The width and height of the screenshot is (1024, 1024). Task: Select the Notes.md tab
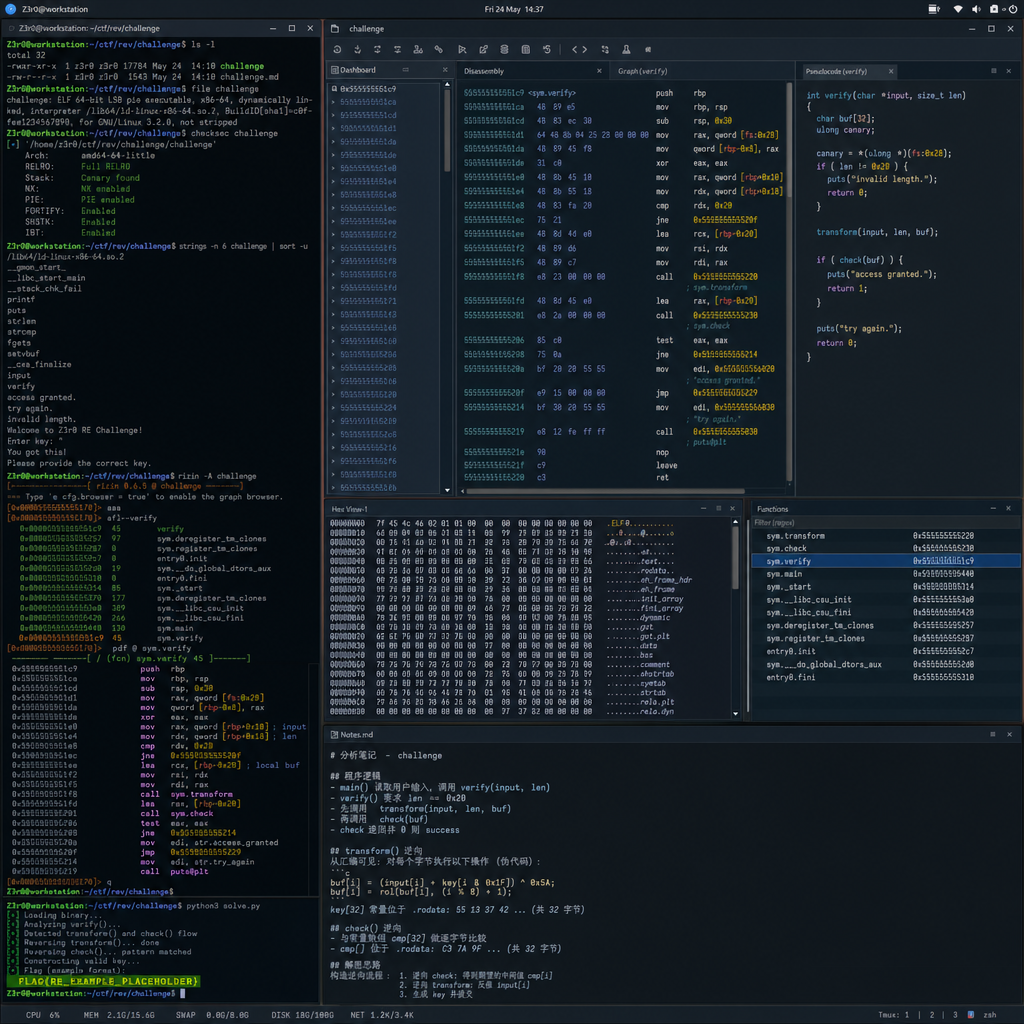click(x=356, y=735)
